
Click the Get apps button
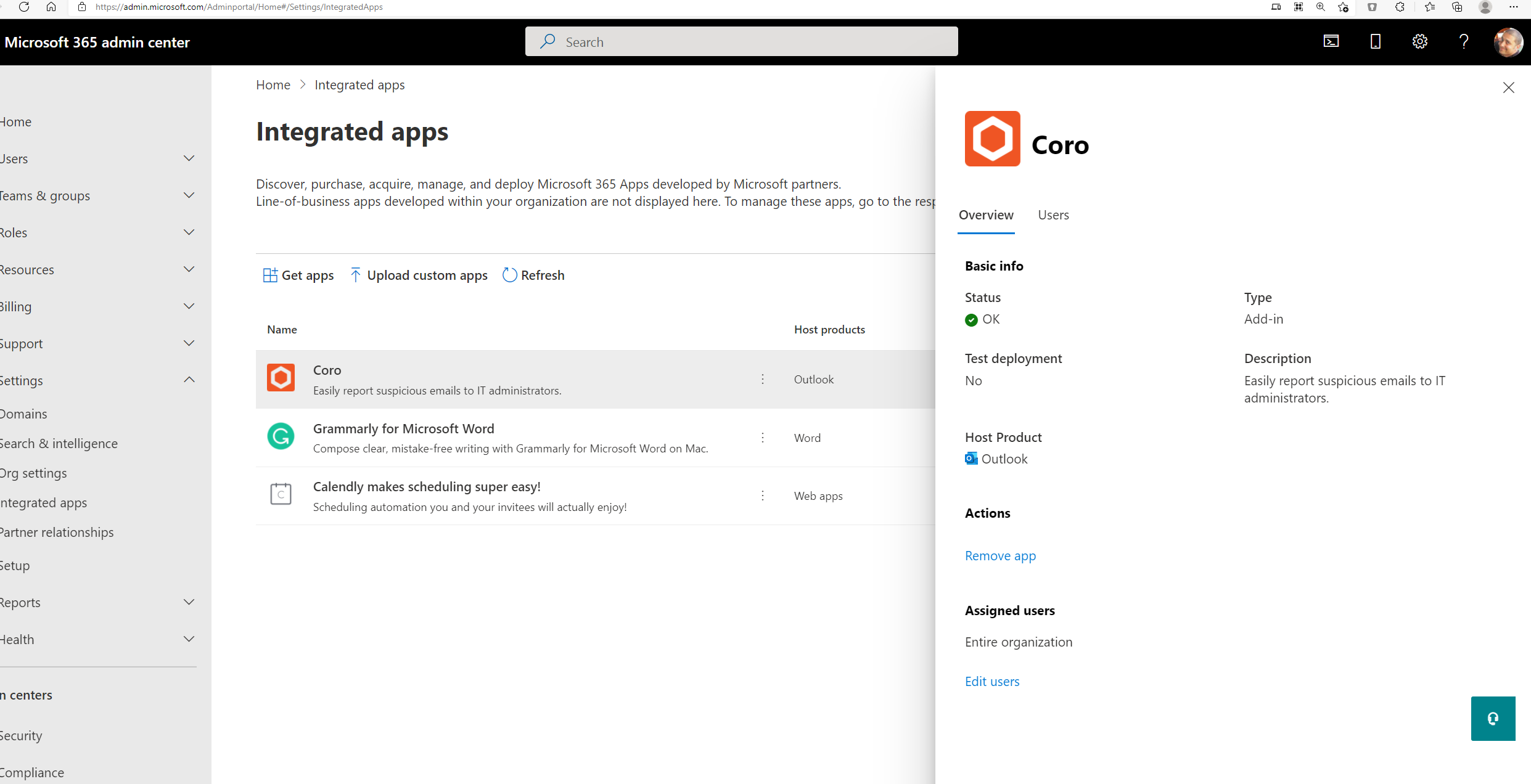click(x=298, y=276)
